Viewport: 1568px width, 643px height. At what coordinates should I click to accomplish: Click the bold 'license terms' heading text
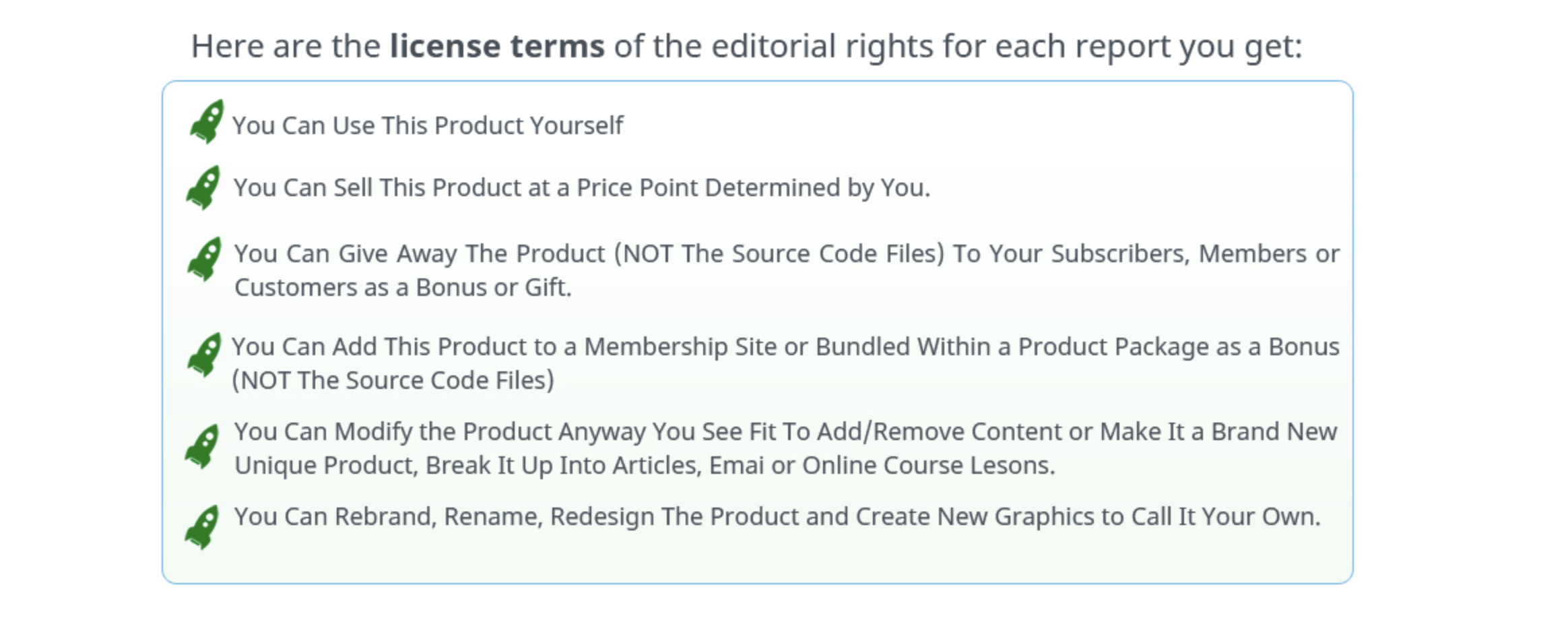497,47
